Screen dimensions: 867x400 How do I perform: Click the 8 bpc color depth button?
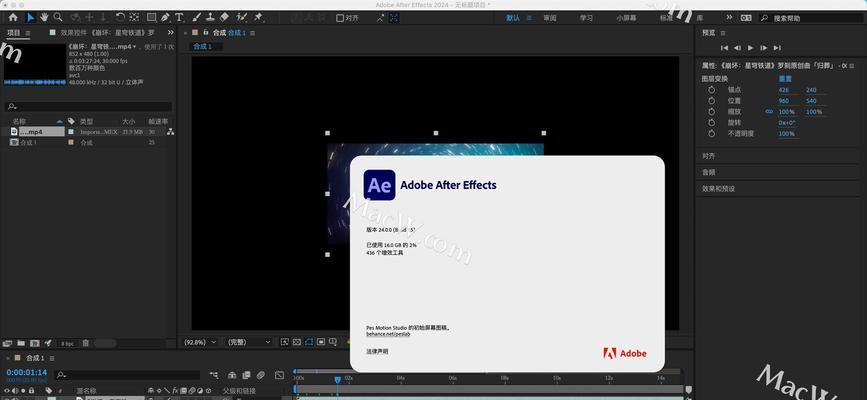pyautogui.click(x=67, y=344)
